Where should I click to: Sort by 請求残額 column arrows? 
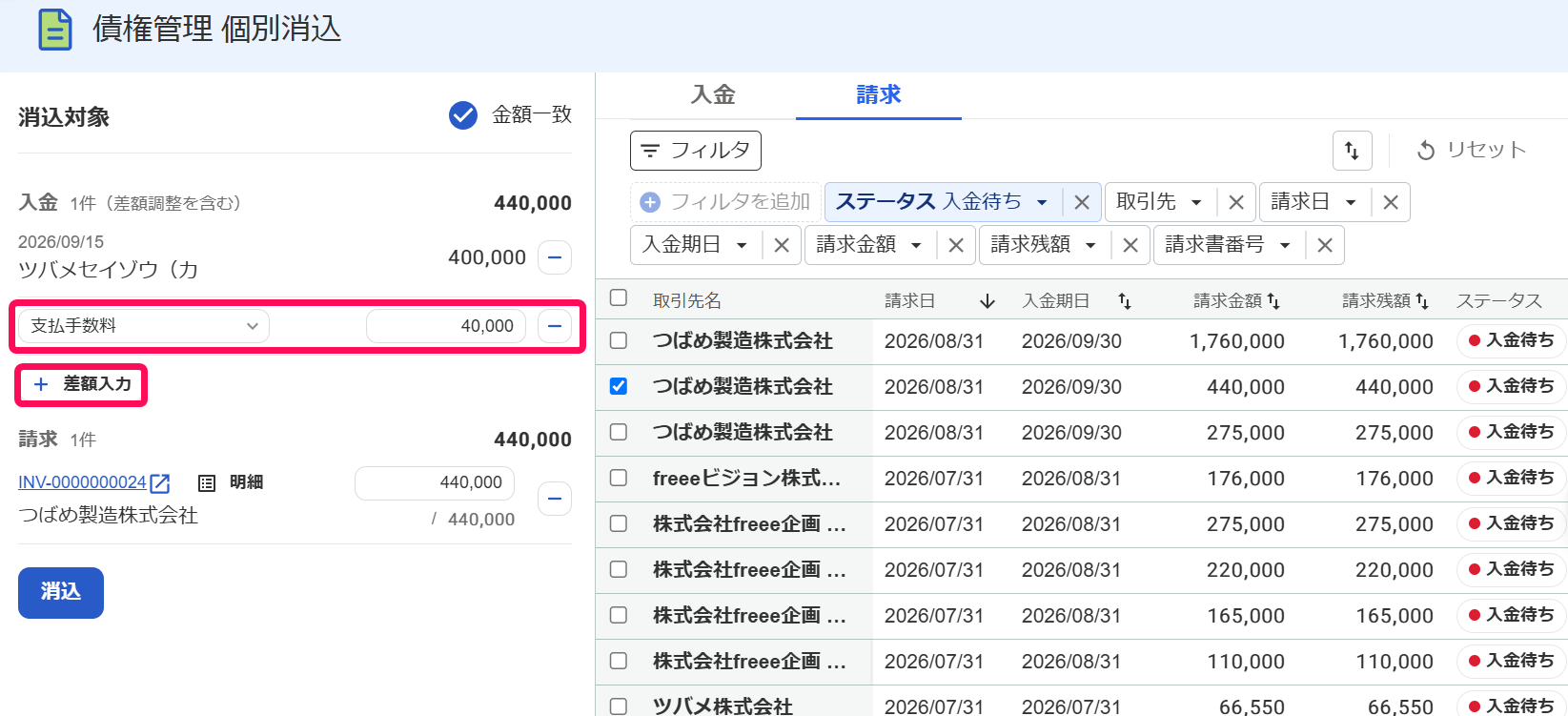point(1422,301)
